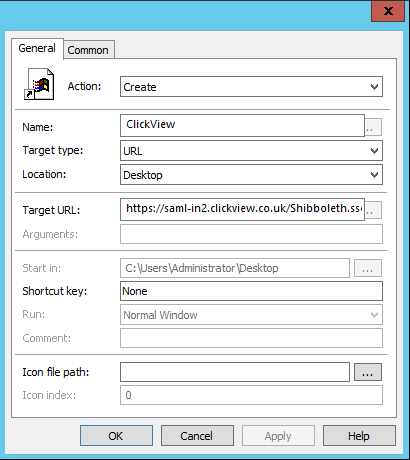Open the Target URL browse button
The image size is (410, 460).
373,210
